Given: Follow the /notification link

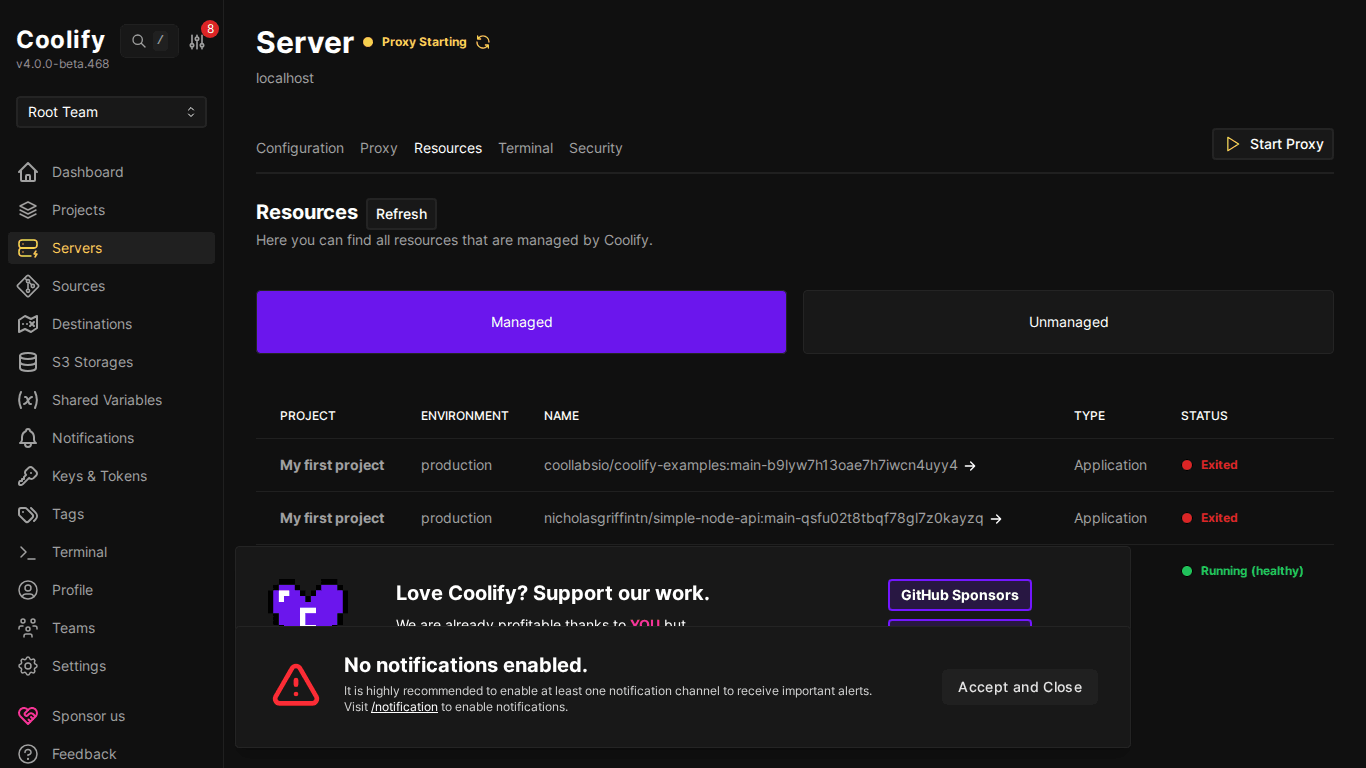Looking at the screenshot, I should [404, 706].
